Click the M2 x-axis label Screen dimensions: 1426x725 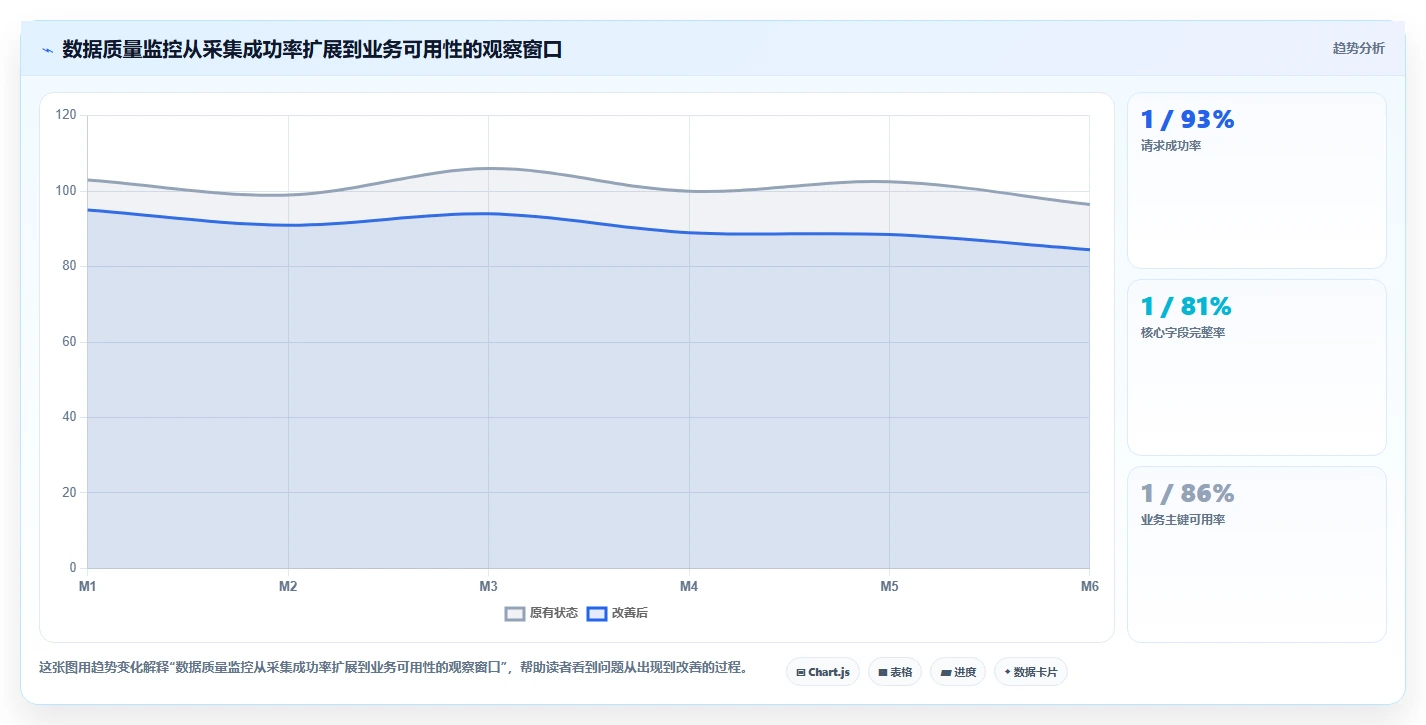click(288, 587)
